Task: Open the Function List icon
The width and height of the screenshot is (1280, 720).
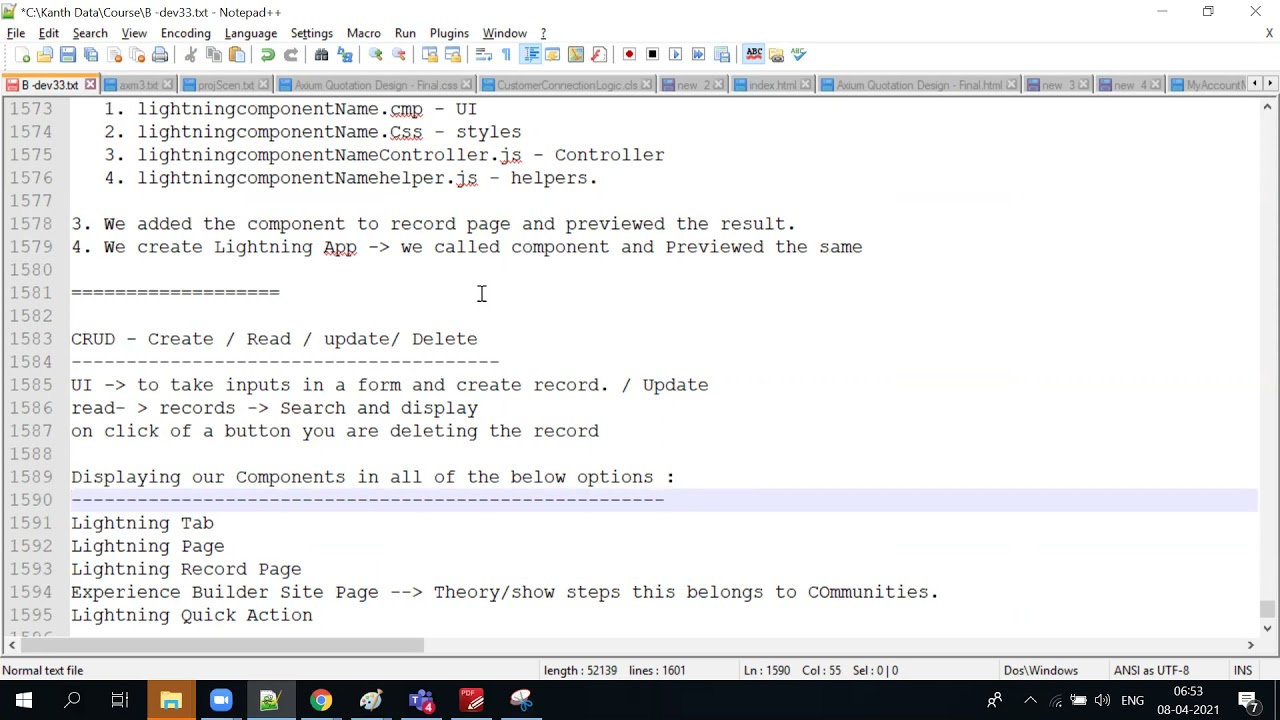Action: (x=598, y=54)
